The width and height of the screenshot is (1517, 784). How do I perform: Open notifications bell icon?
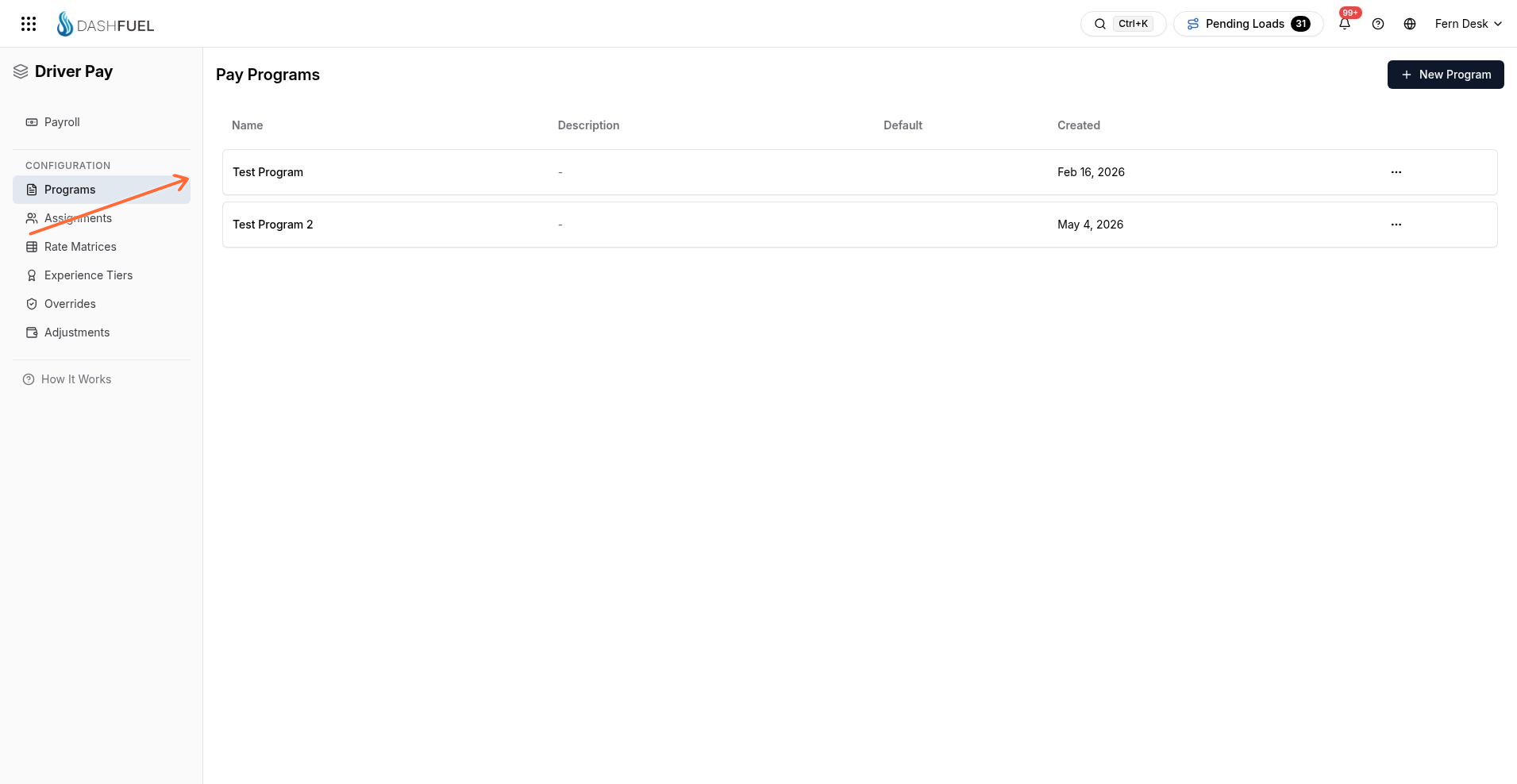[x=1345, y=24]
